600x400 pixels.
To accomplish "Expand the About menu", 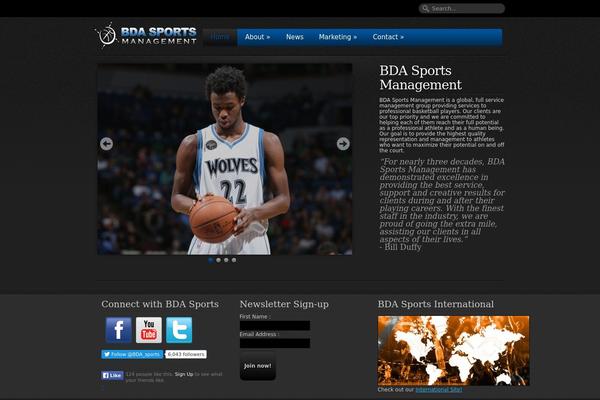I will 257,37.
